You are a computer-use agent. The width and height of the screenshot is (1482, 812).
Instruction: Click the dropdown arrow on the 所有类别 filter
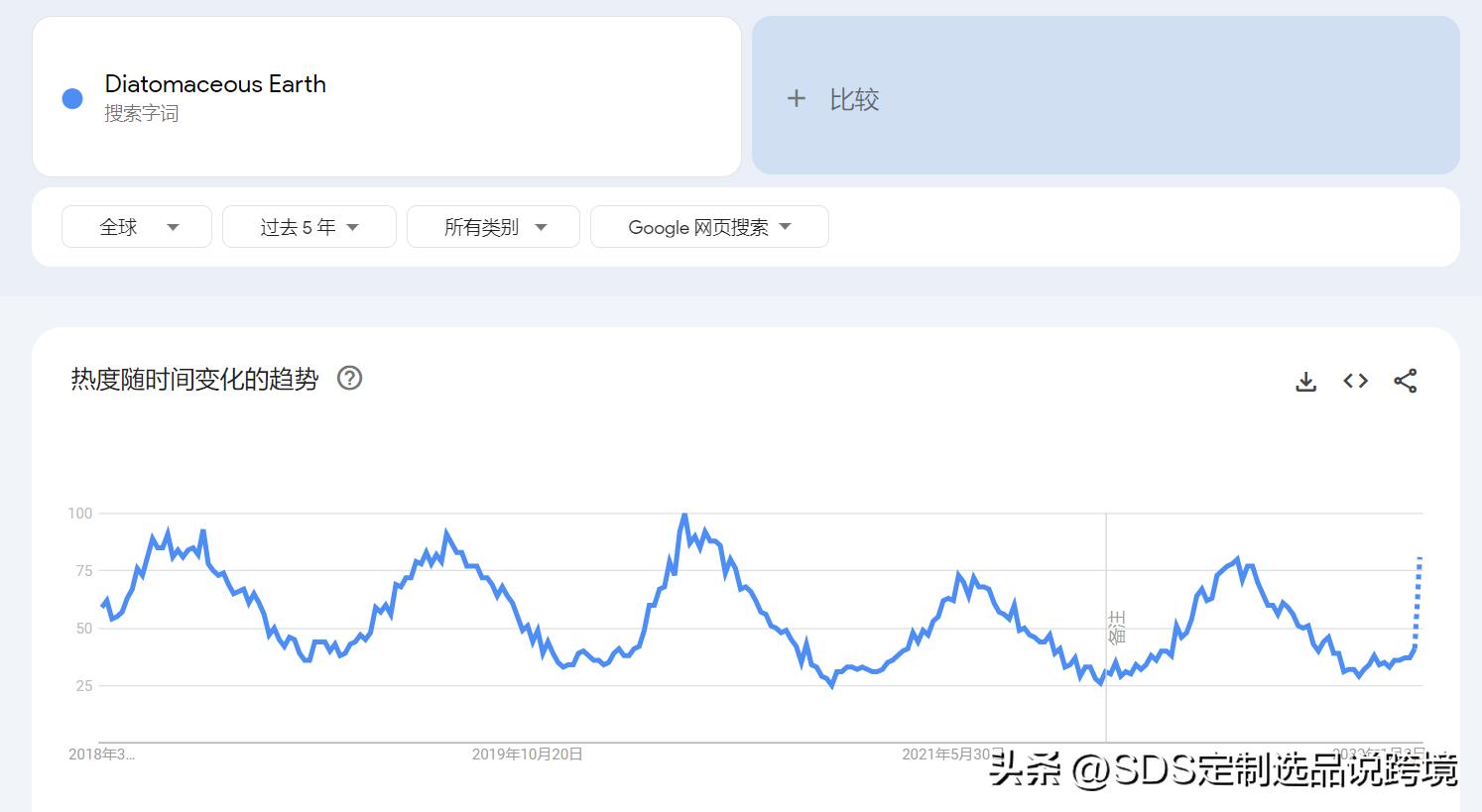tap(541, 226)
